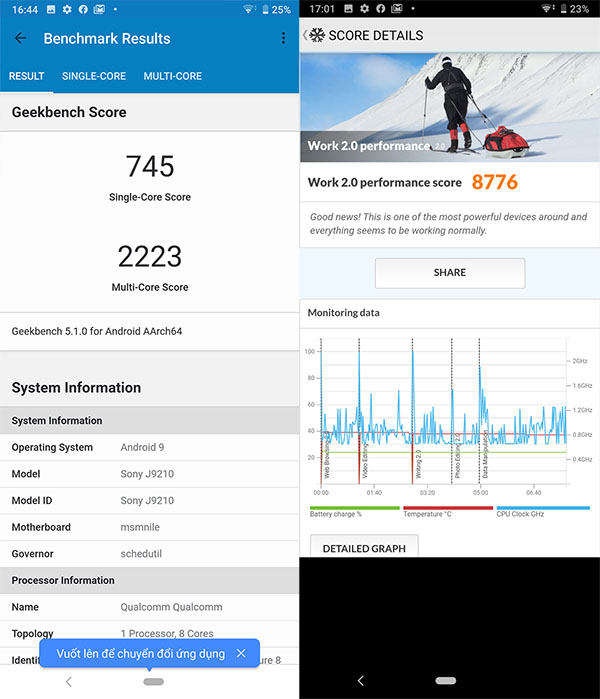Viewport: 600px width, 699px height.
Task: Tap the Wi-Fi icon in right status bar
Action: coord(546,9)
